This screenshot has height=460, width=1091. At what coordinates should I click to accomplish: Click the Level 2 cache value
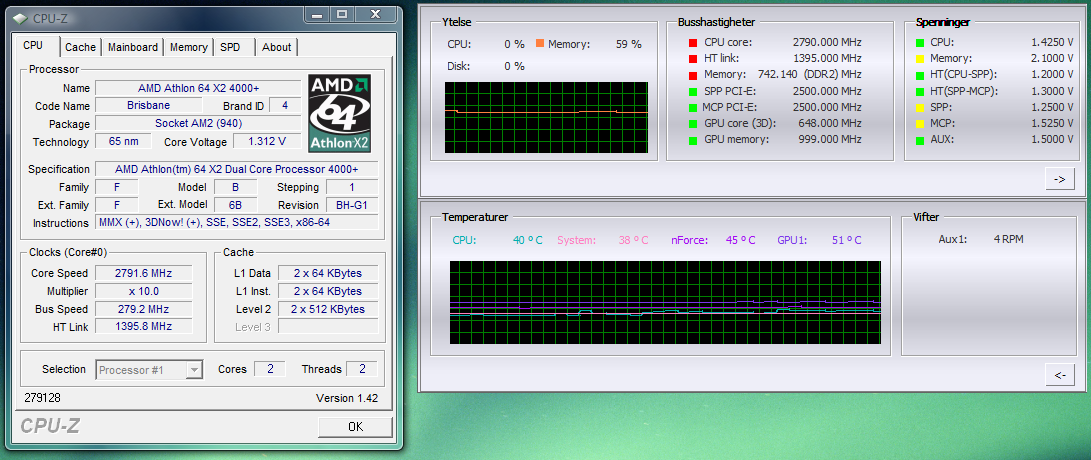pos(328,309)
